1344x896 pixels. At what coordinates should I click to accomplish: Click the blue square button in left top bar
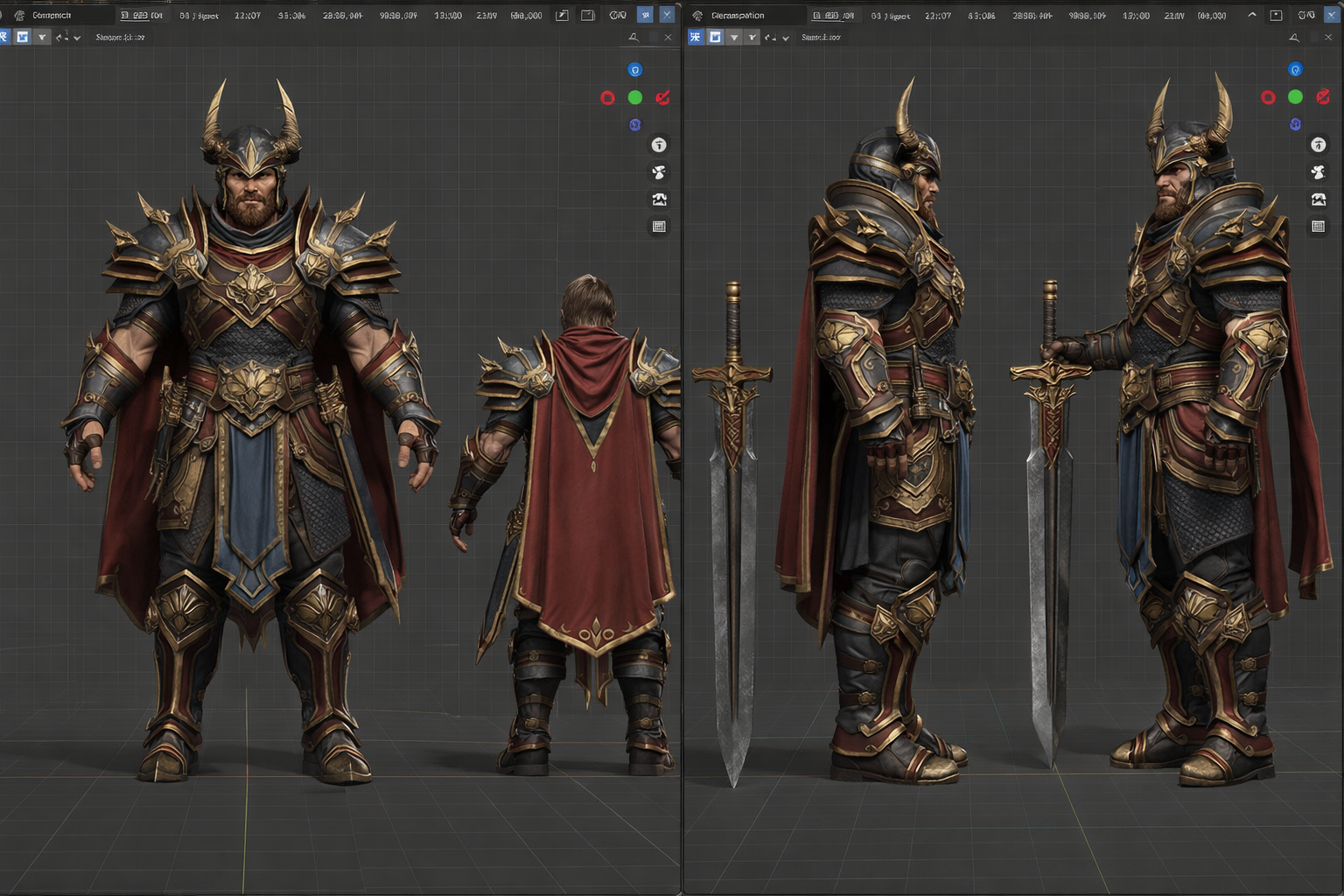coord(645,15)
